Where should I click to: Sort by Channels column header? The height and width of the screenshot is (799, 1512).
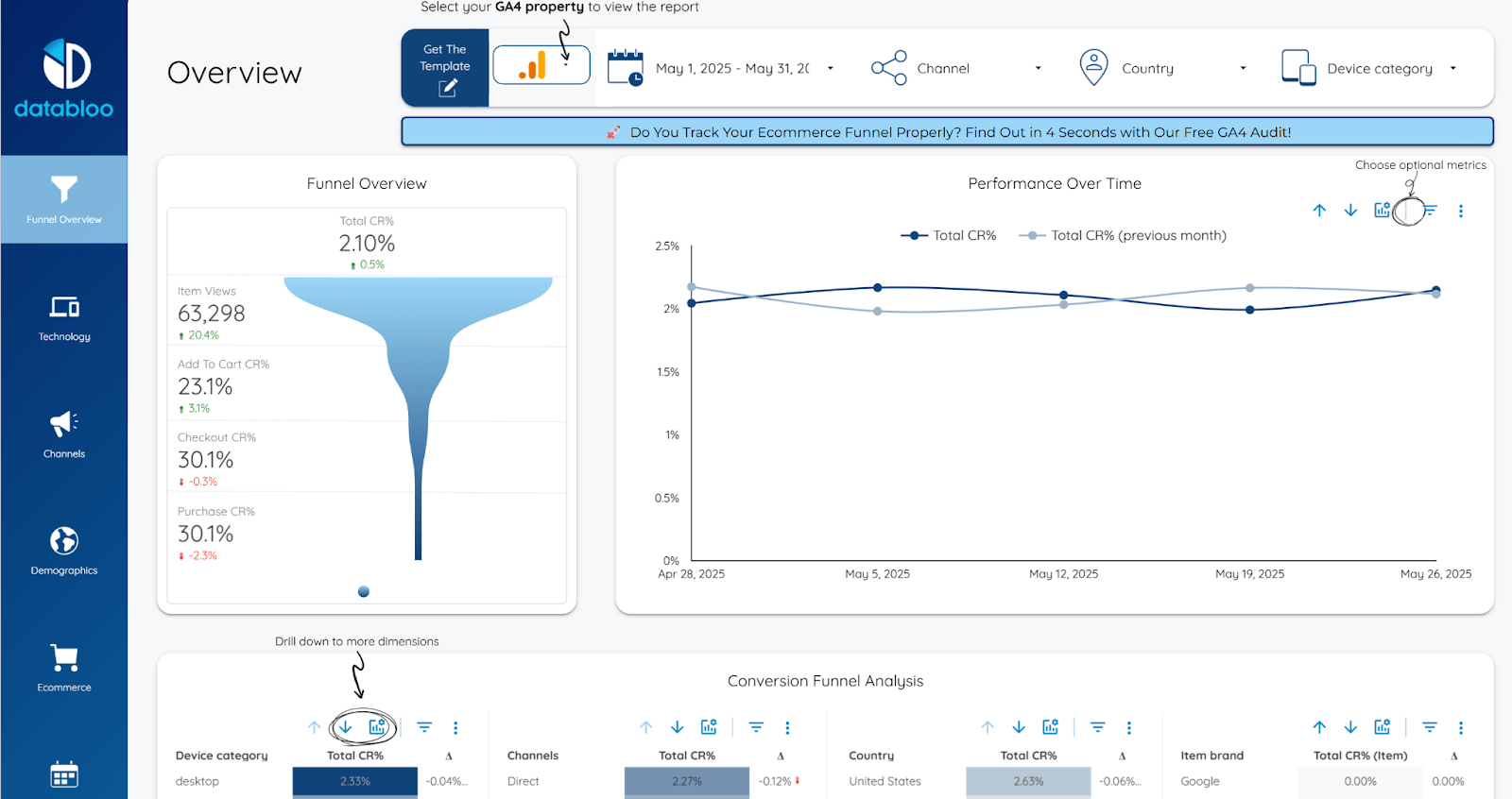[x=533, y=756]
